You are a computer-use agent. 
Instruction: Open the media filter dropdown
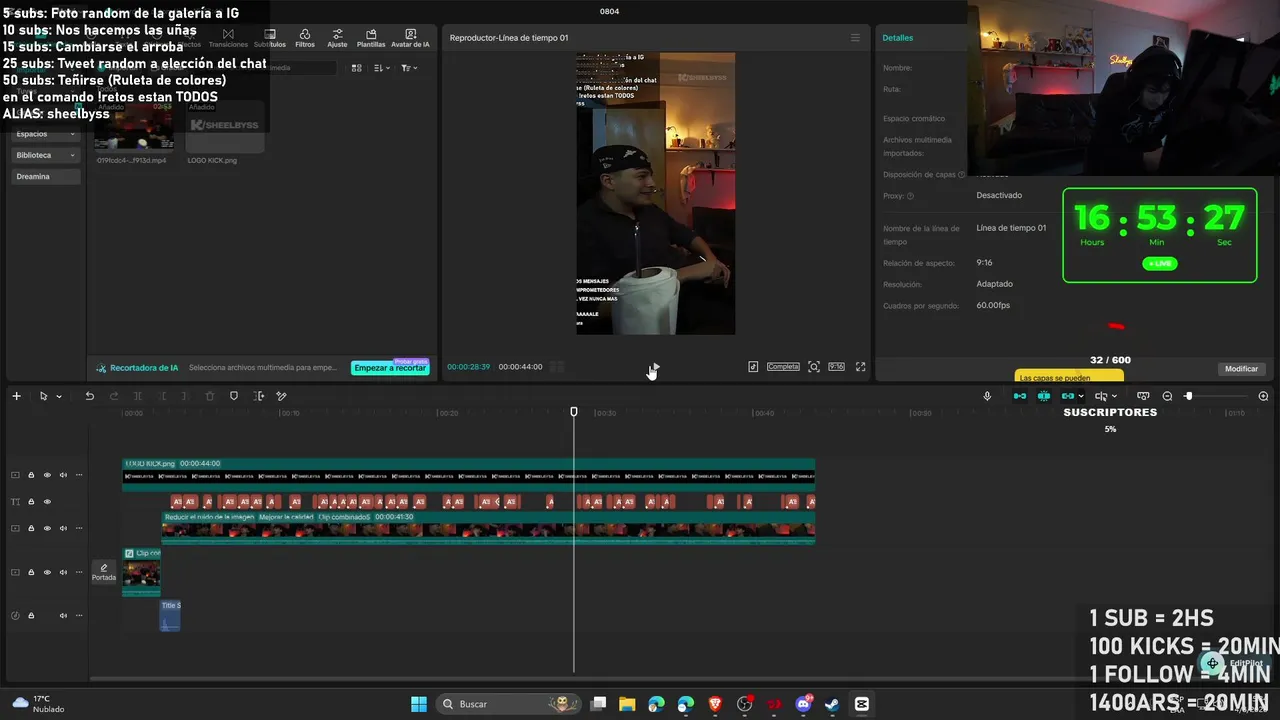tap(408, 68)
